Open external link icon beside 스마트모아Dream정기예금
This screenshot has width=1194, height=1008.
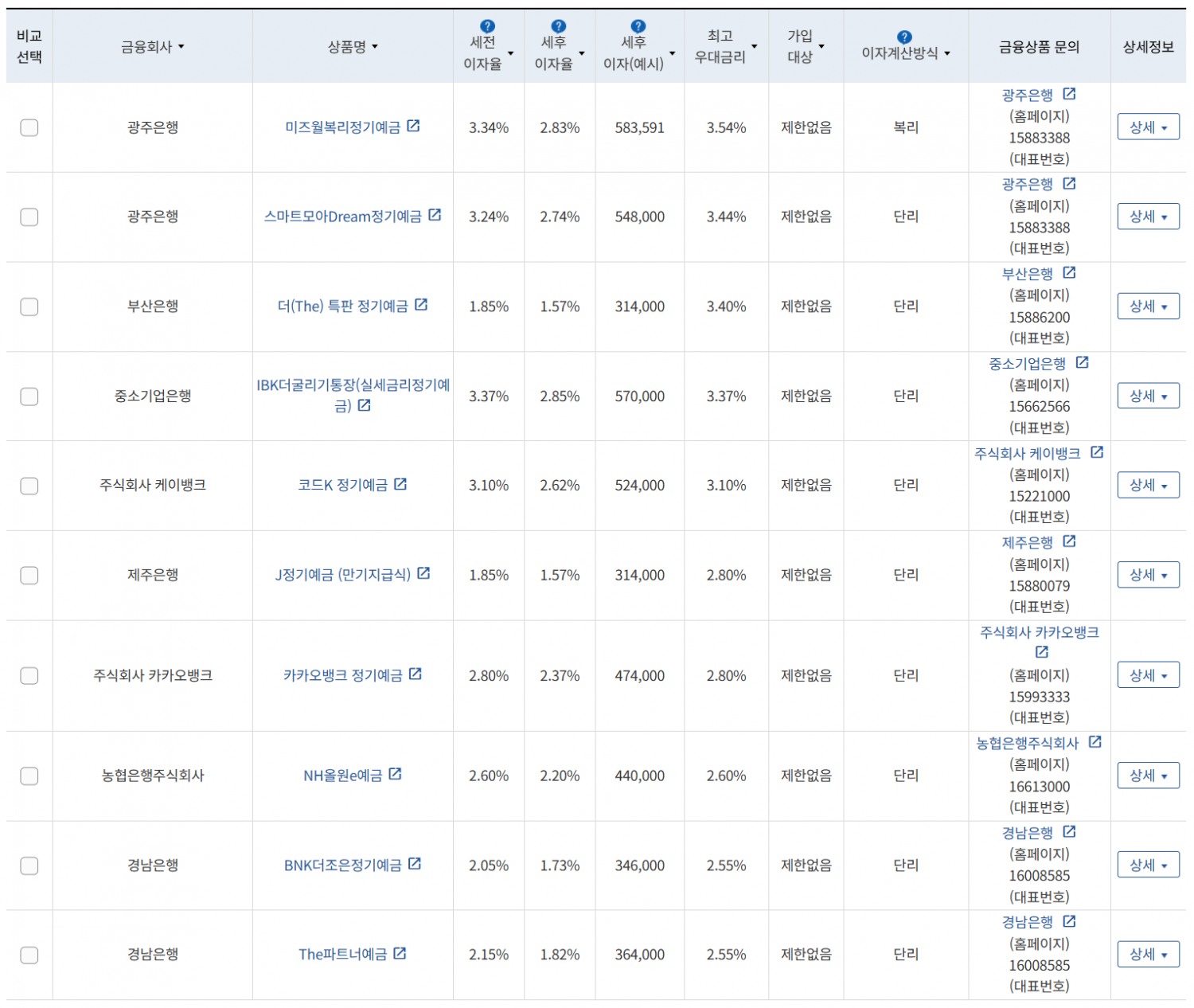(435, 215)
